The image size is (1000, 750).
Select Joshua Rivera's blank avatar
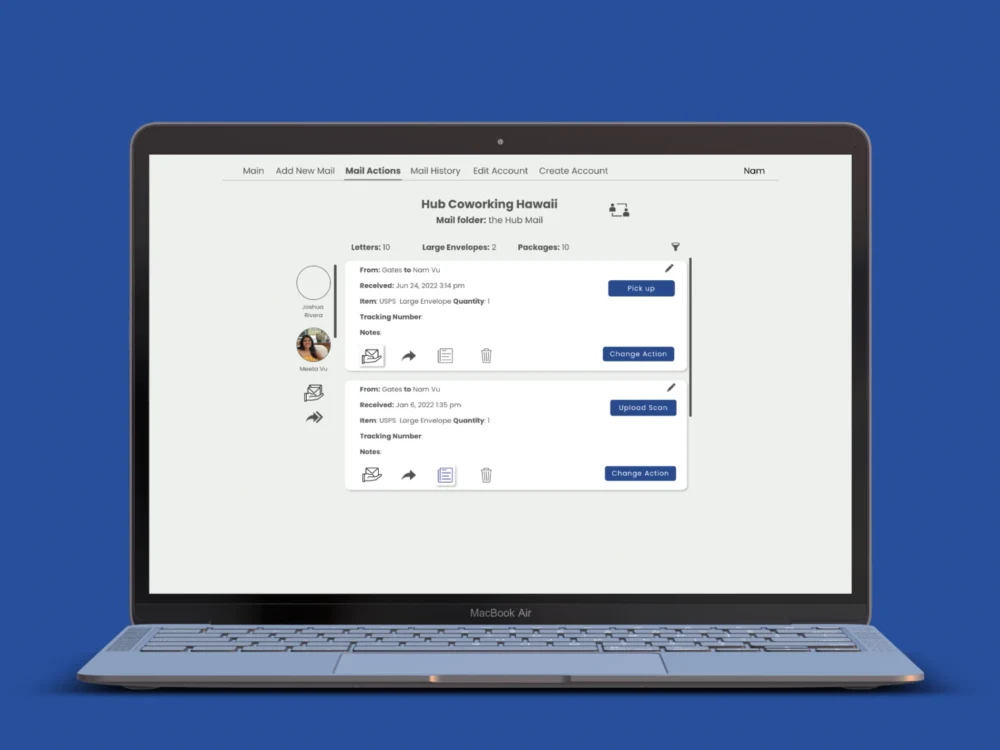point(313,283)
